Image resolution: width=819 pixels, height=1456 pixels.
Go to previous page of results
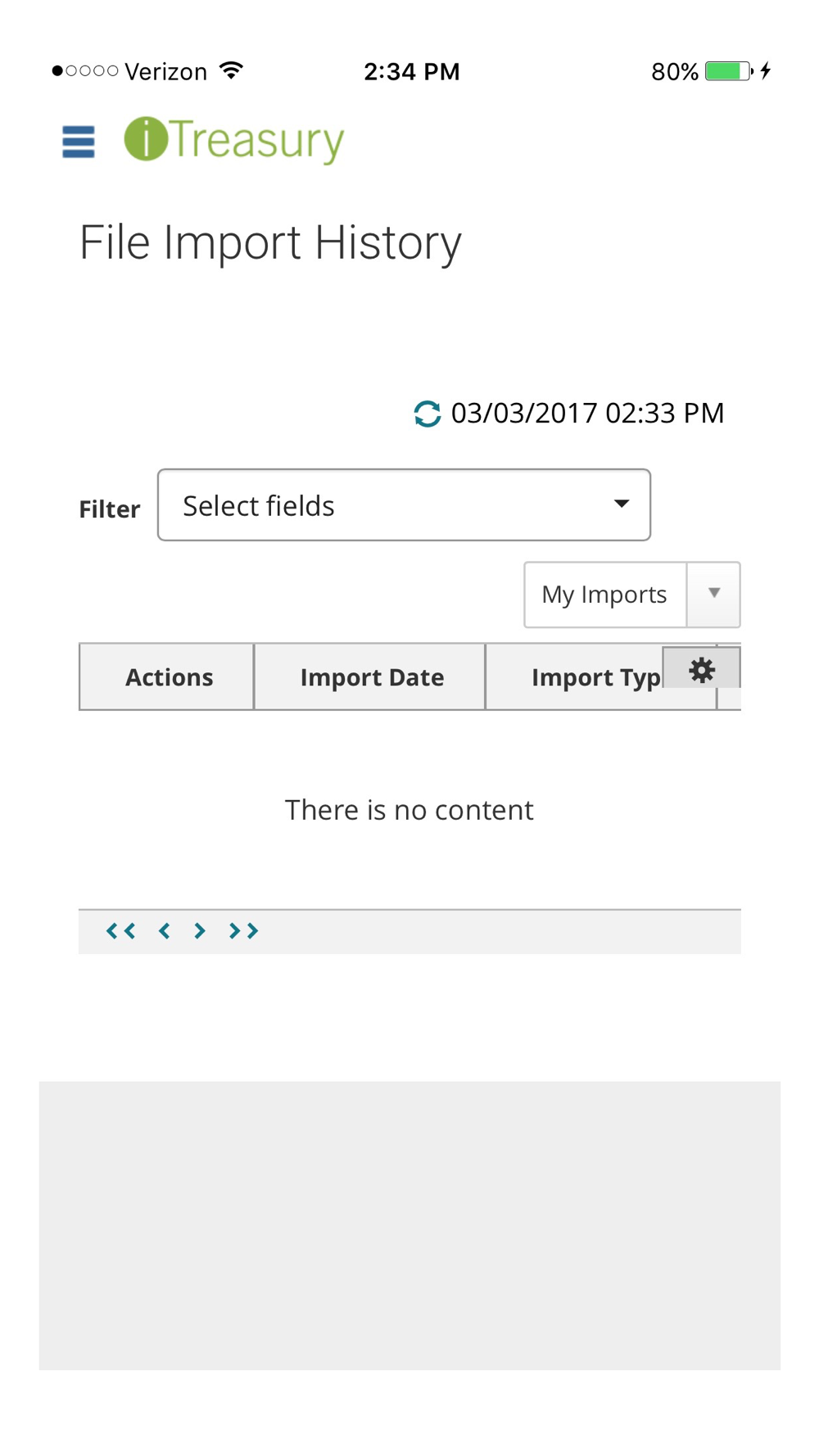165,930
